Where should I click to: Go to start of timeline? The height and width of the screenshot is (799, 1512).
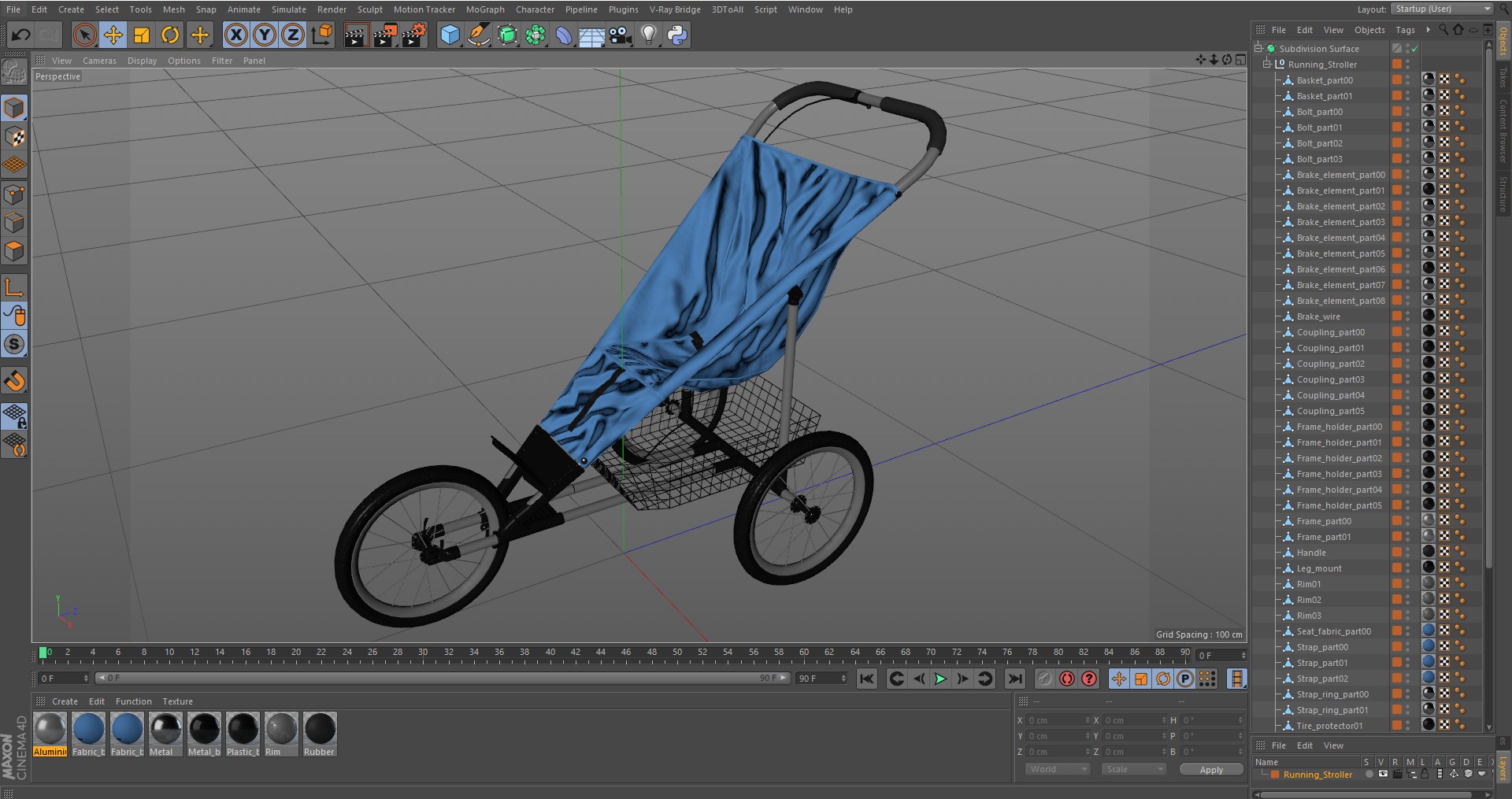click(867, 679)
